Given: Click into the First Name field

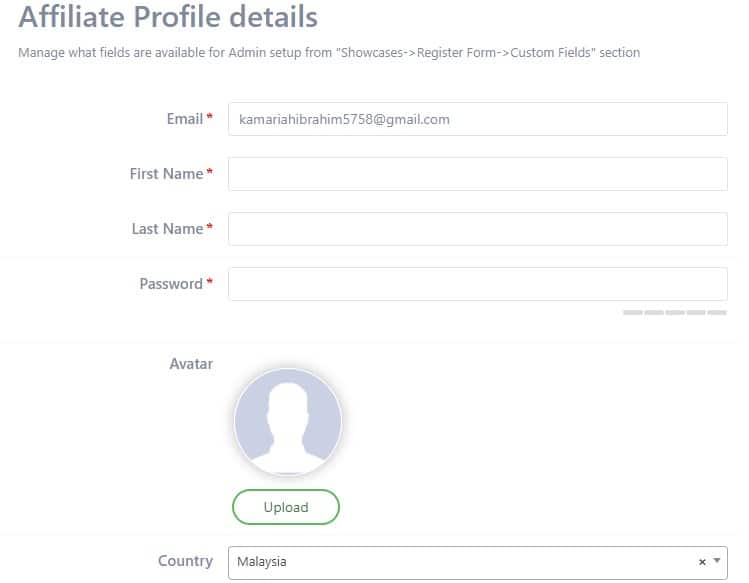Looking at the screenshot, I should pos(477,174).
